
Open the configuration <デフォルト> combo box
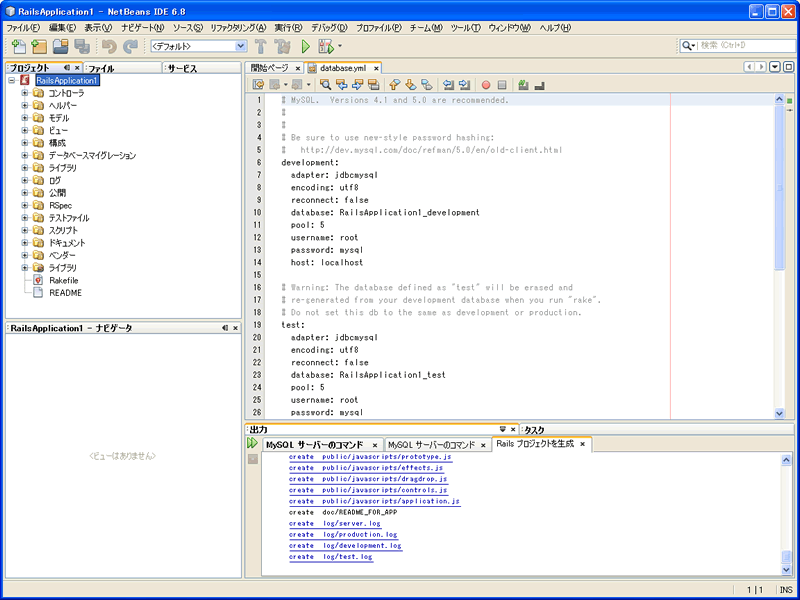pyautogui.click(x=199, y=46)
